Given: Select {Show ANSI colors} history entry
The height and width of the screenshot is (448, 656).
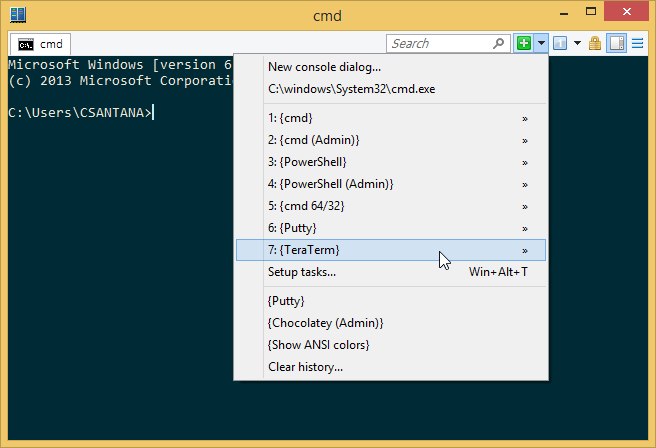Looking at the screenshot, I should (x=318, y=345).
